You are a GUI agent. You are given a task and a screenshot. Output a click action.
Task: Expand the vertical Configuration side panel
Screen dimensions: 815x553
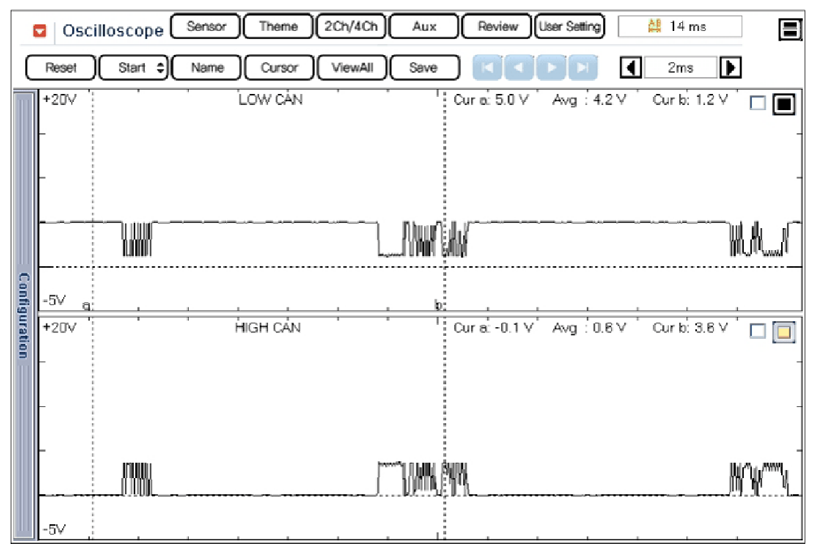pos(23,315)
